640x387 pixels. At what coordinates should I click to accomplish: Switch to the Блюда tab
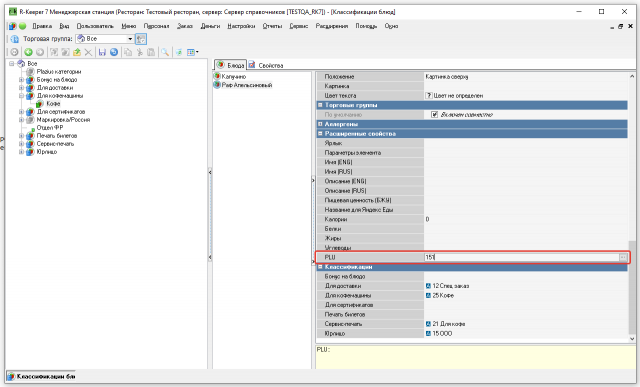(231, 65)
